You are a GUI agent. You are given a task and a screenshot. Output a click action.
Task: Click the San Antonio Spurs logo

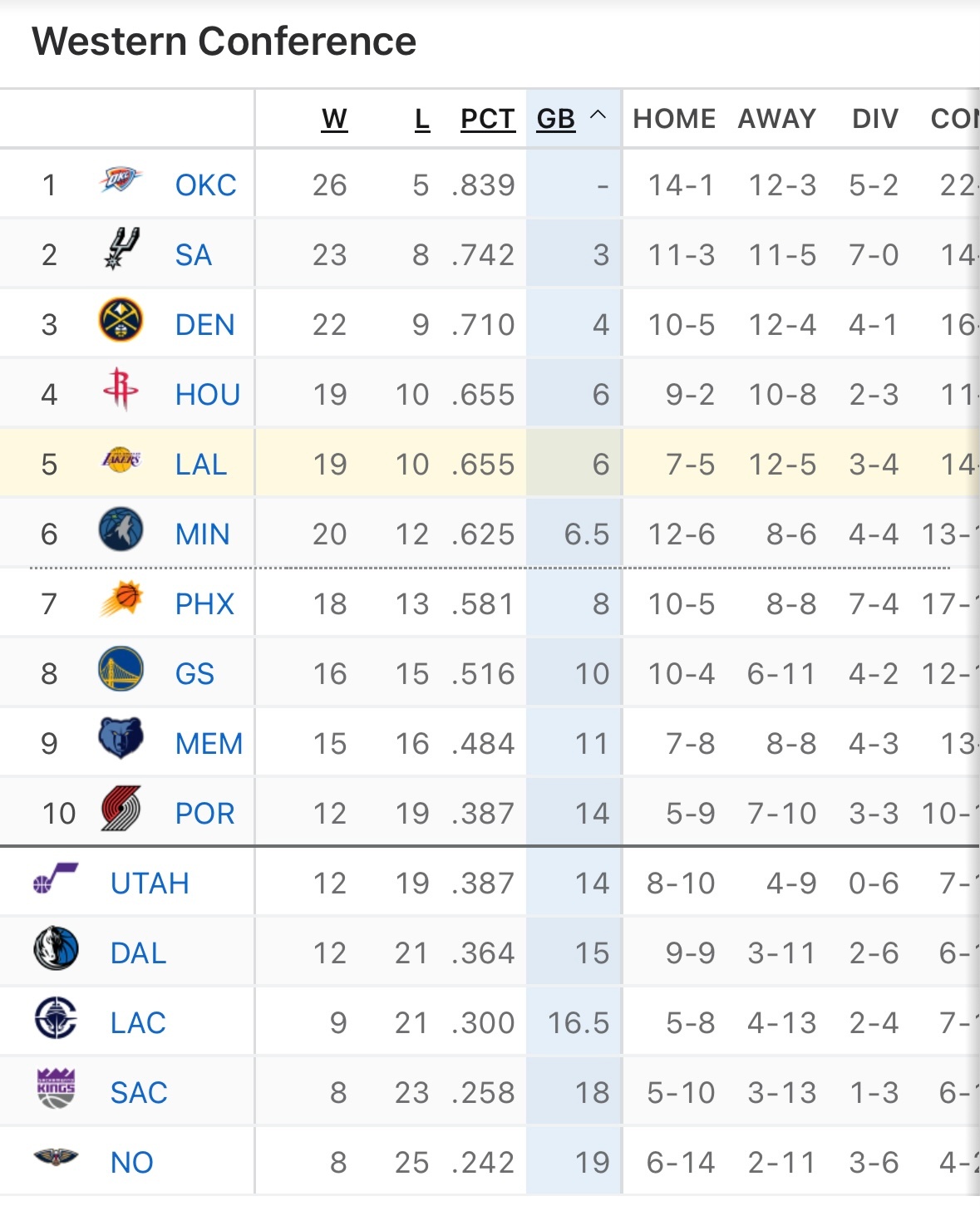pos(121,249)
